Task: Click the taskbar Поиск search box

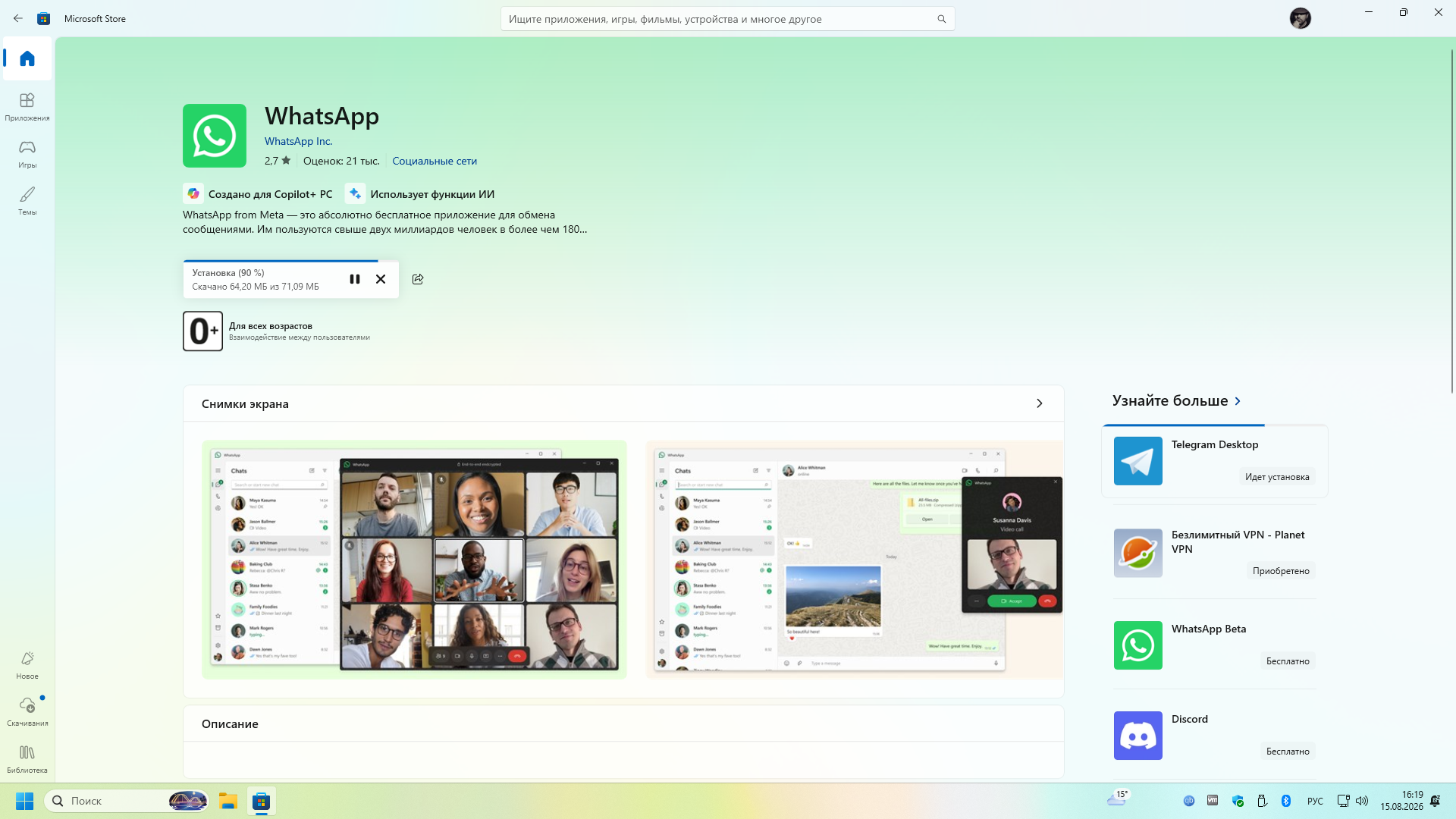Action: coord(127,801)
